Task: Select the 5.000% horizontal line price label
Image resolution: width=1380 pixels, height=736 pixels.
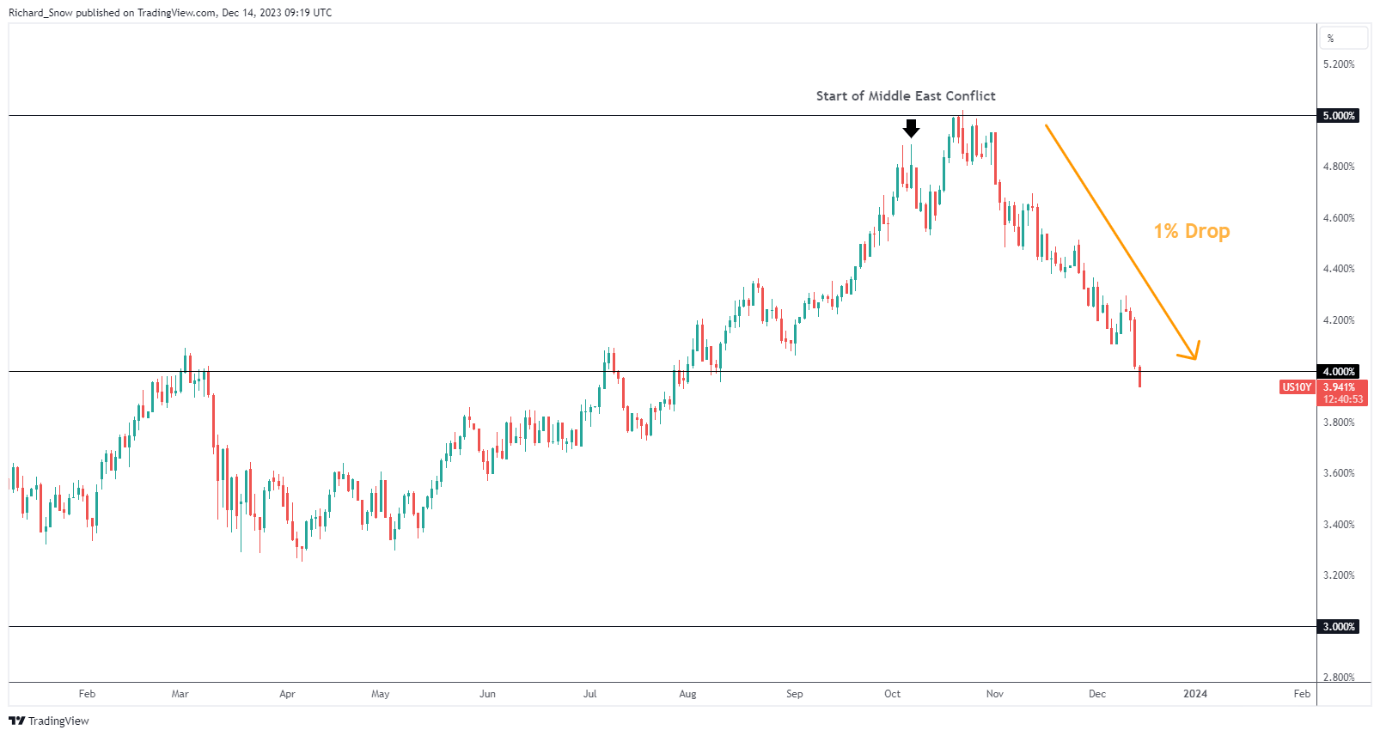Action: click(x=1339, y=116)
